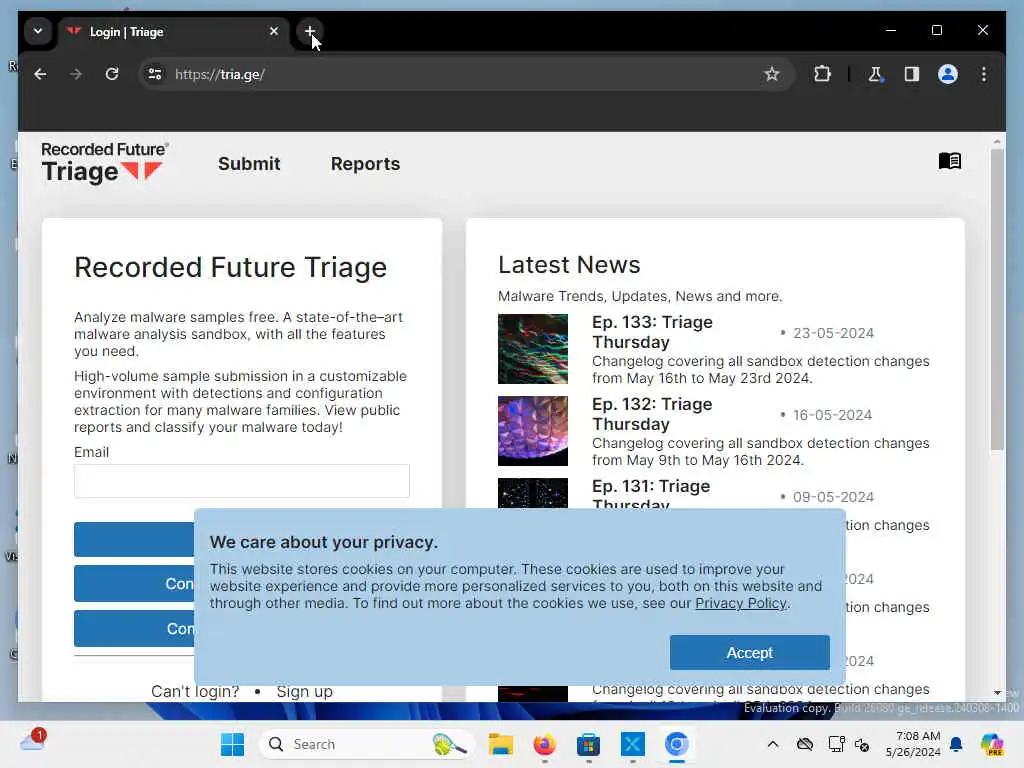
Task: Click the third blue Con... button
Action: point(134,628)
